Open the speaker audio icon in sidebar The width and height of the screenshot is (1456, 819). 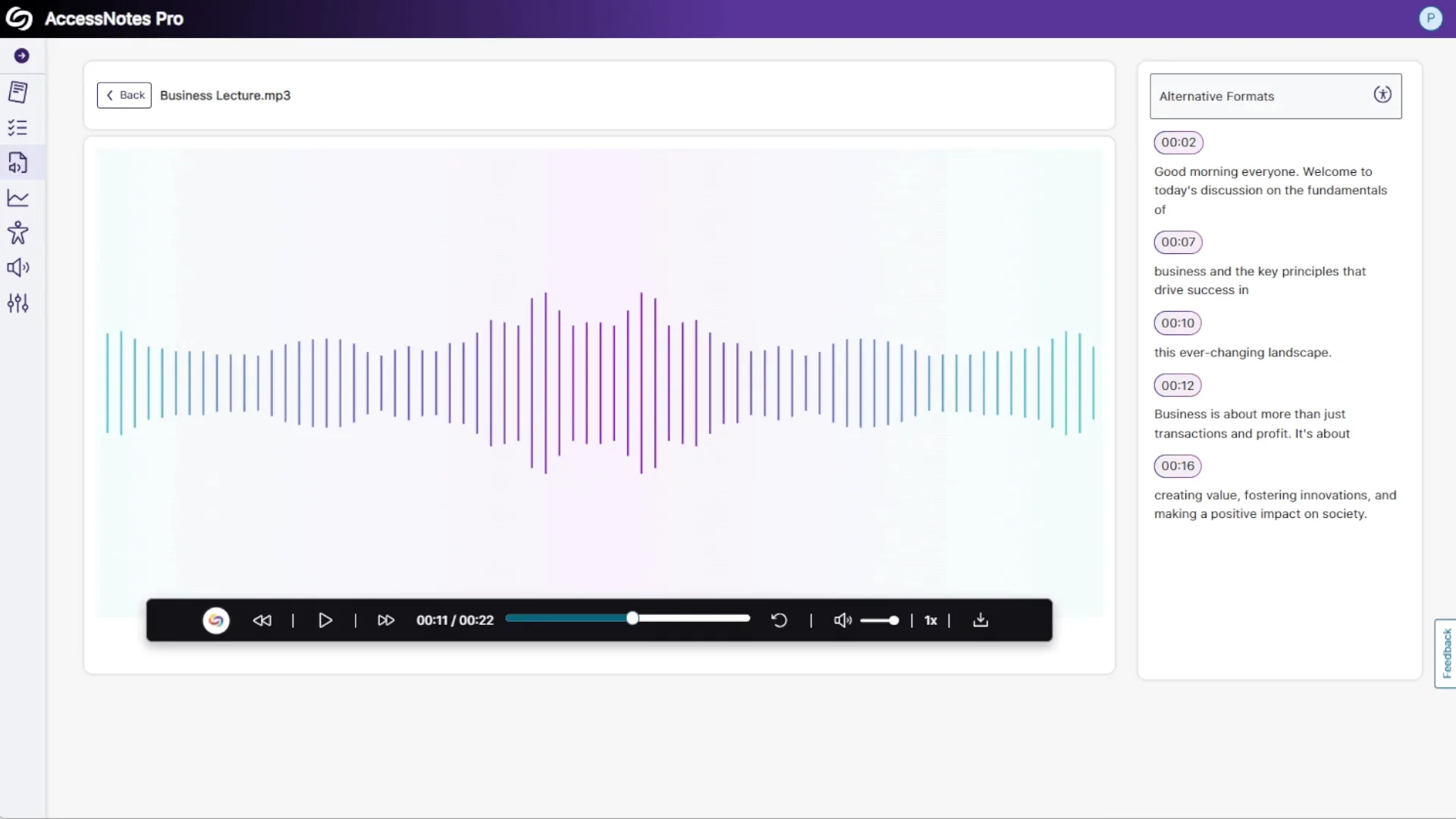pos(18,268)
